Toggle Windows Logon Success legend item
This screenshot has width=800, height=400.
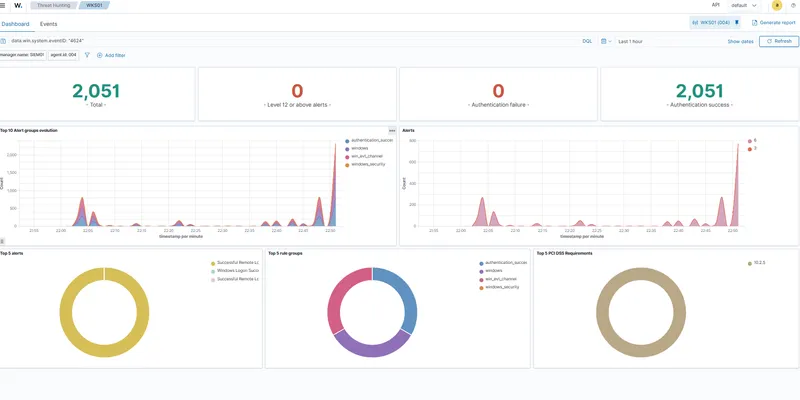235,271
